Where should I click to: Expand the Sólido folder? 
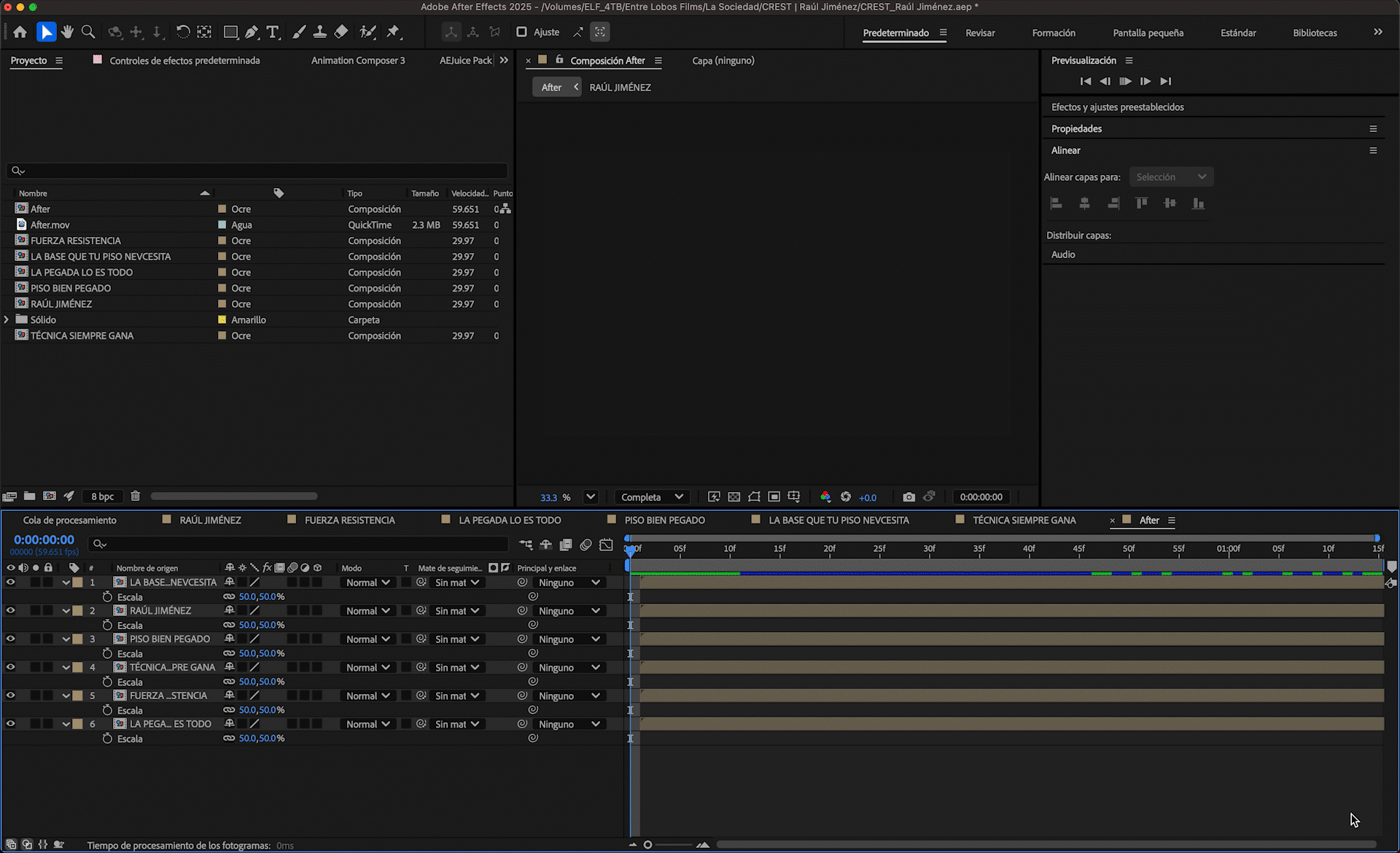click(x=7, y=320)
